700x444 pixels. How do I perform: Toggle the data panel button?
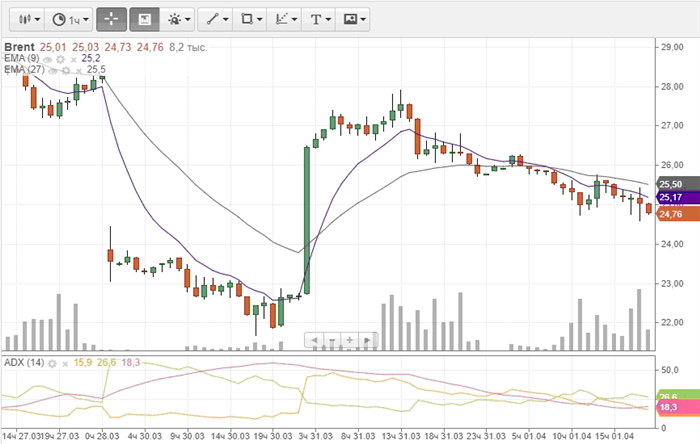144,20
